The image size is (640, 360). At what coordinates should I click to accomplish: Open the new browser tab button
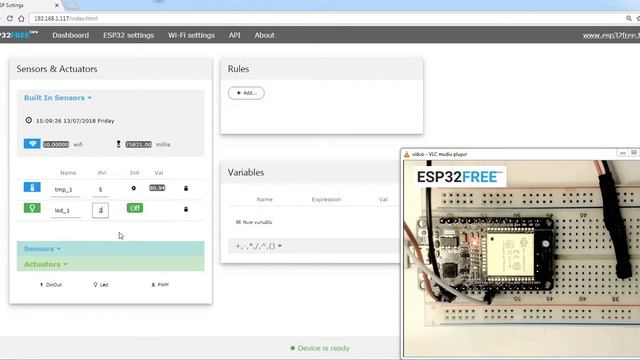pyautogui.click(x=72, y=5)
